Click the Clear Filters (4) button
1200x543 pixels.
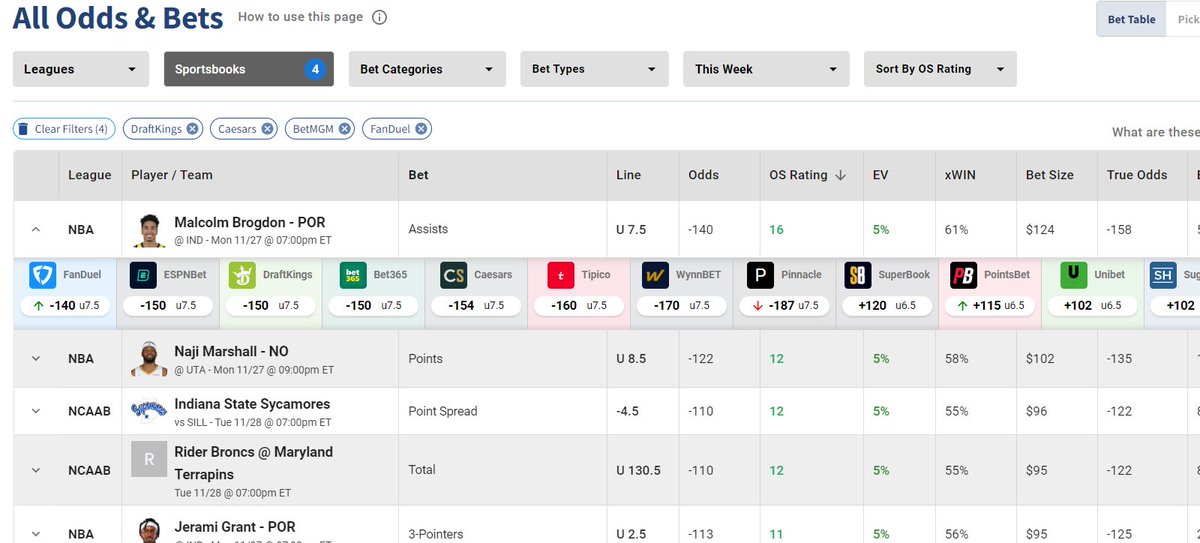[63, 129]
